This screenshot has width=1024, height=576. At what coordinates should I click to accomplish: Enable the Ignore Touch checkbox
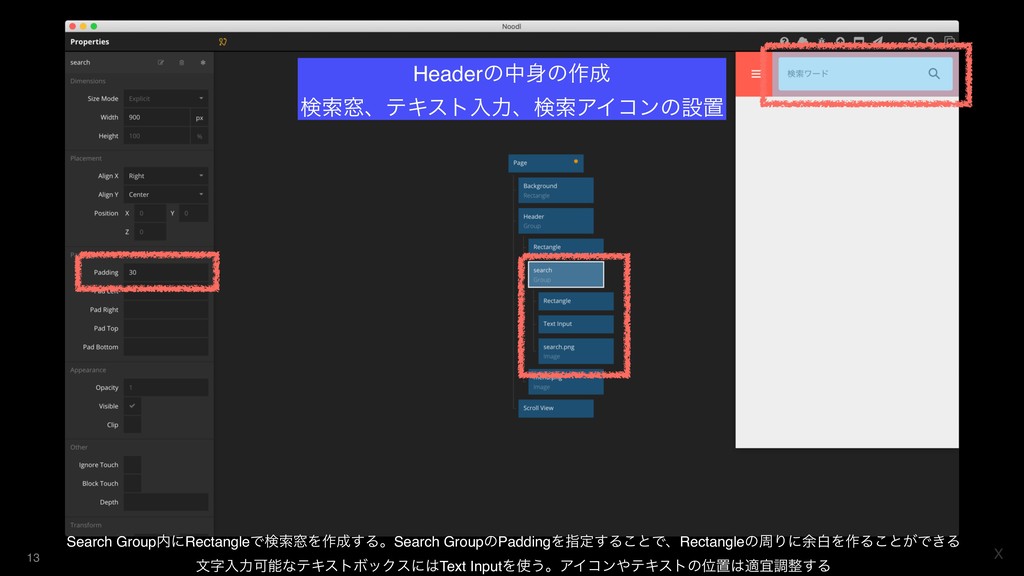pos(133,465)
